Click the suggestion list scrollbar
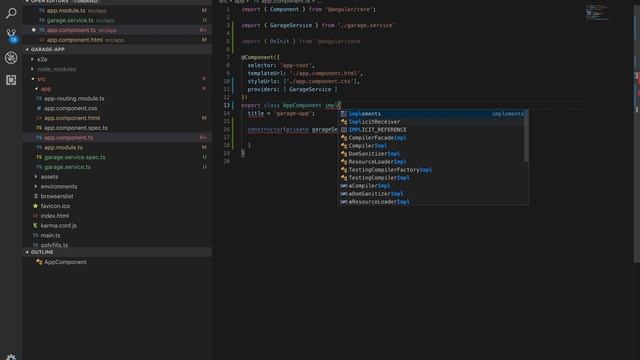 (x=526, y=136)
